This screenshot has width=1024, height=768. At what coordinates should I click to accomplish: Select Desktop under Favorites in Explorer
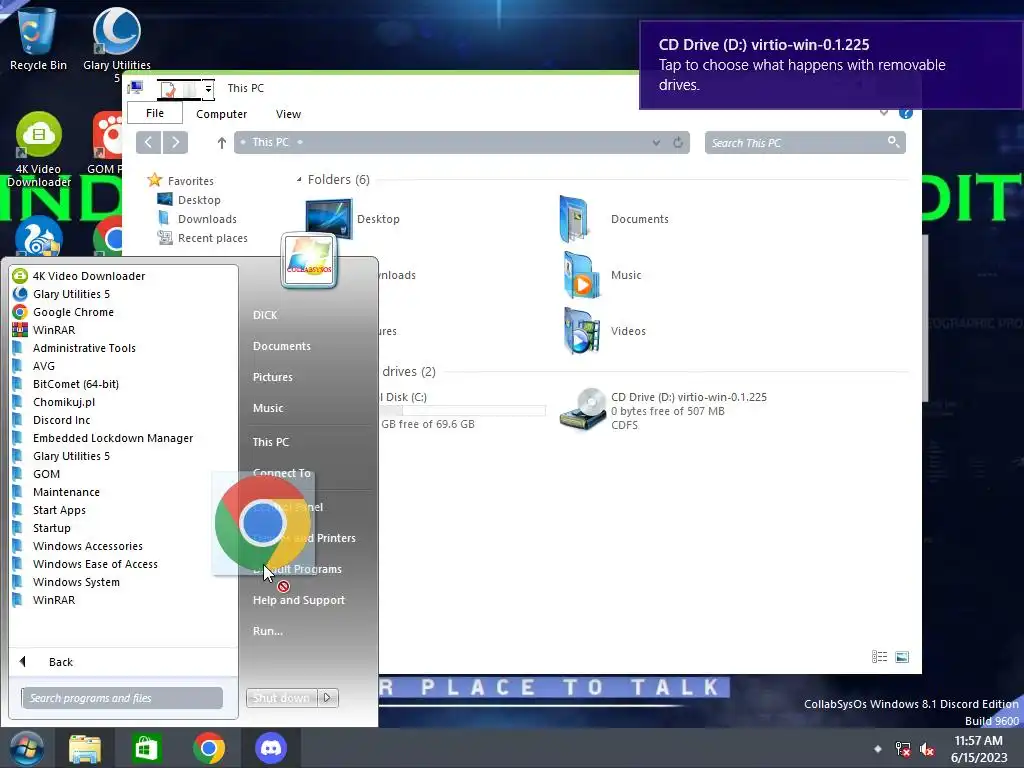pos(199,200)
